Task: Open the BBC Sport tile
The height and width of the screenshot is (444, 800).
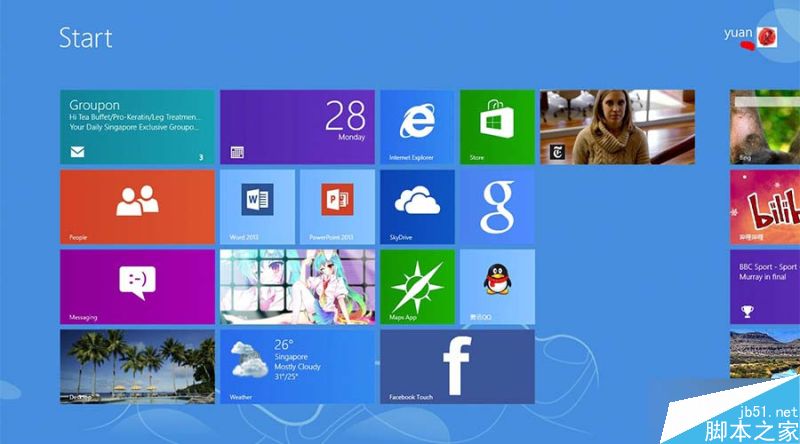Action: pyautogui.click(x=765, y=287)
